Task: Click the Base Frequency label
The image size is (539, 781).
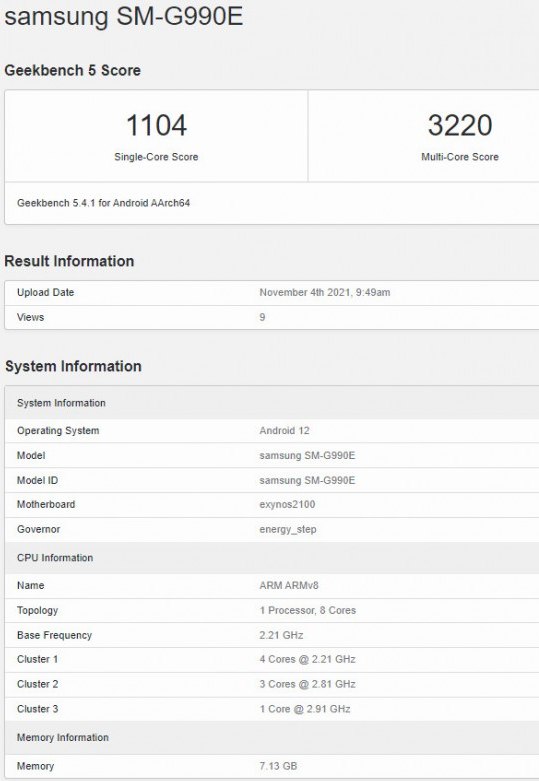Action: 54,636
